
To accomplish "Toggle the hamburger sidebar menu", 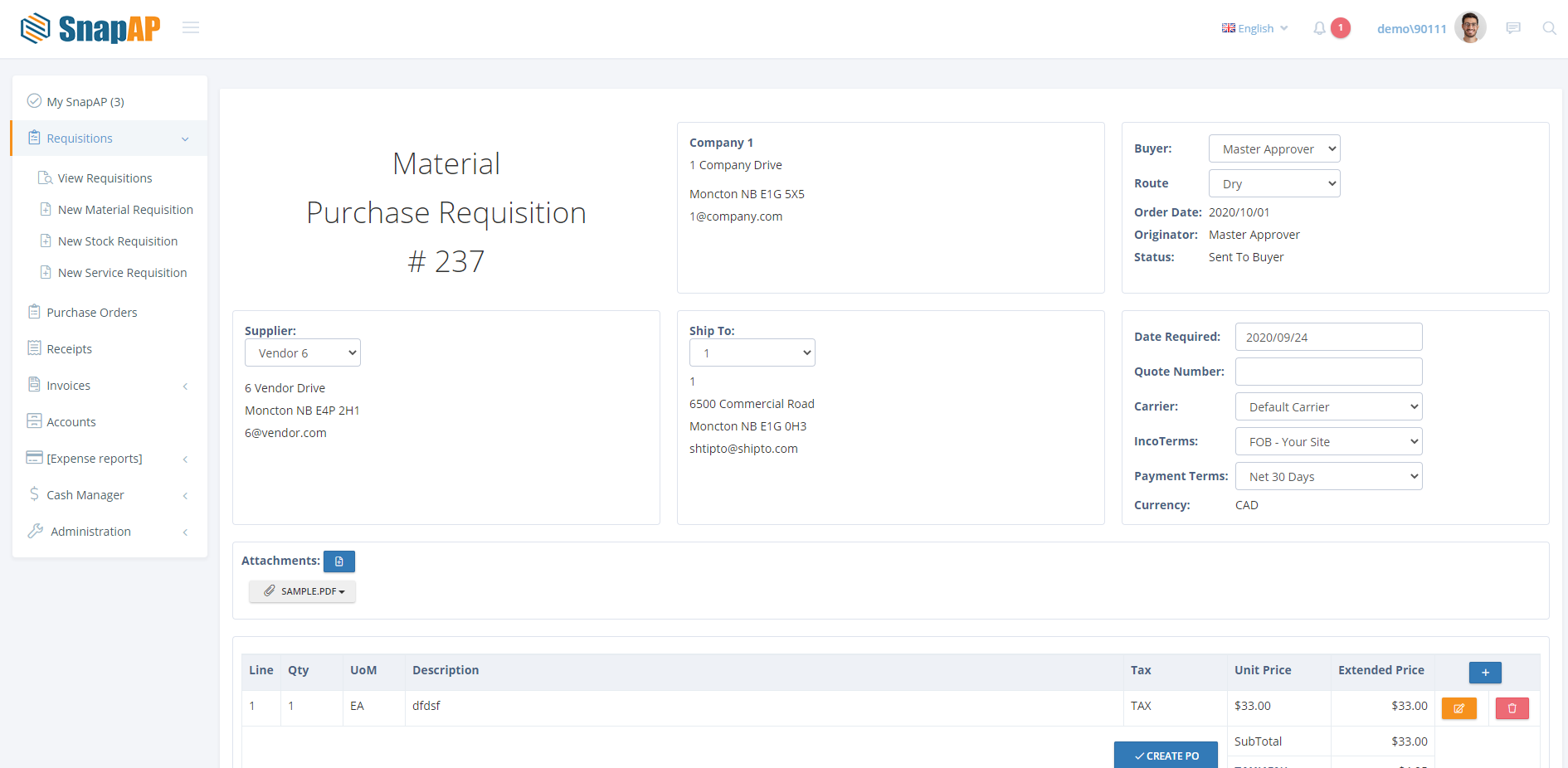I will (x=191, y=28).
